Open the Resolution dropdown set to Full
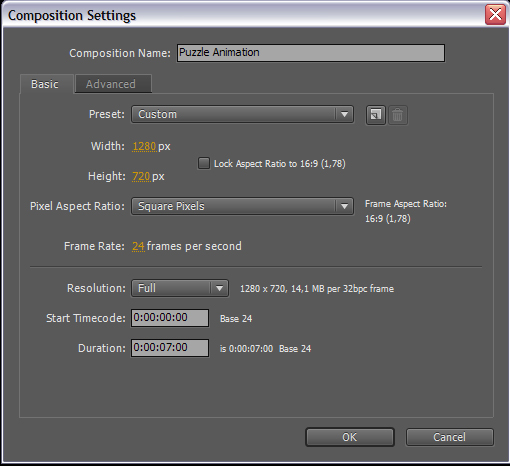This screenshot has height=466, width=510. [x=180, y=288]
